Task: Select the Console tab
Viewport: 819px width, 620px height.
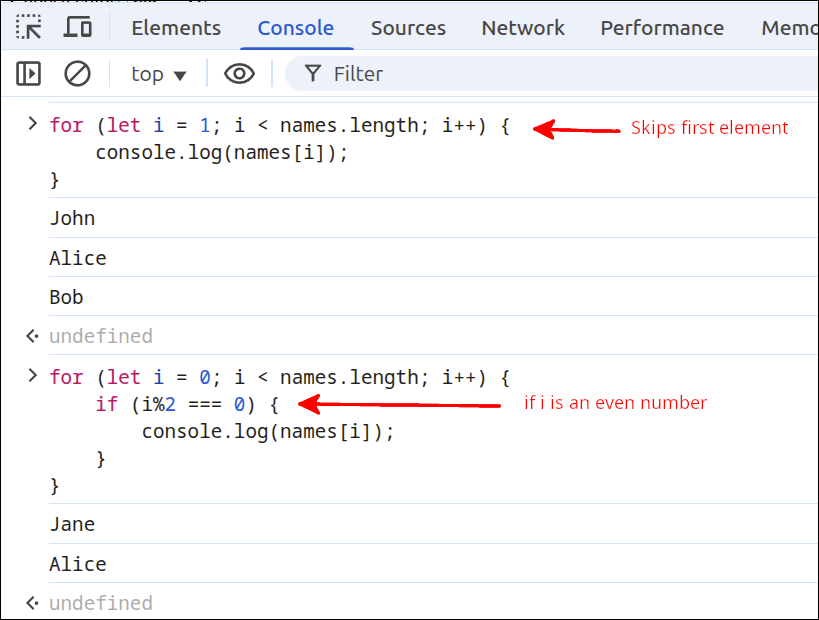Action: (x=296, y=28)
